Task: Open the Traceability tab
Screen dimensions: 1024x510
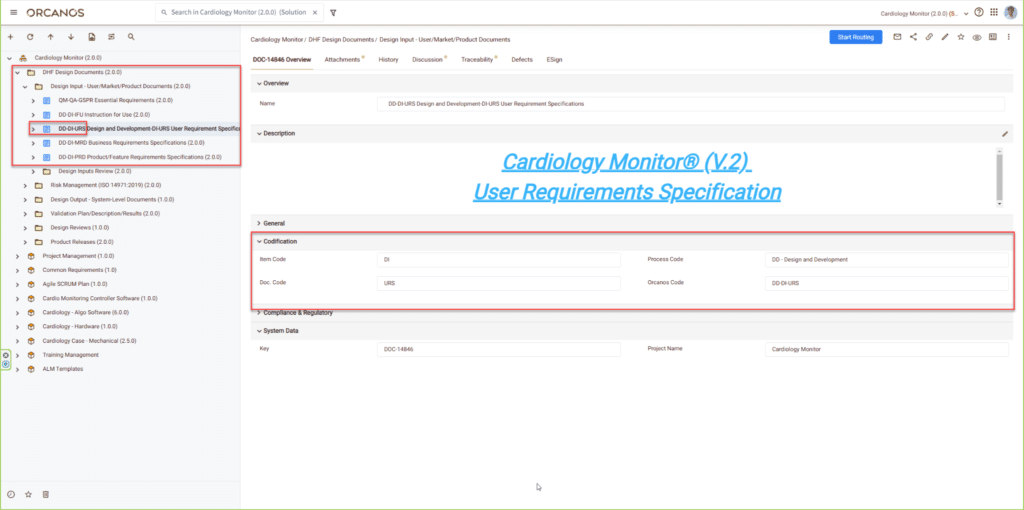Action: click(x=479, y=59)
